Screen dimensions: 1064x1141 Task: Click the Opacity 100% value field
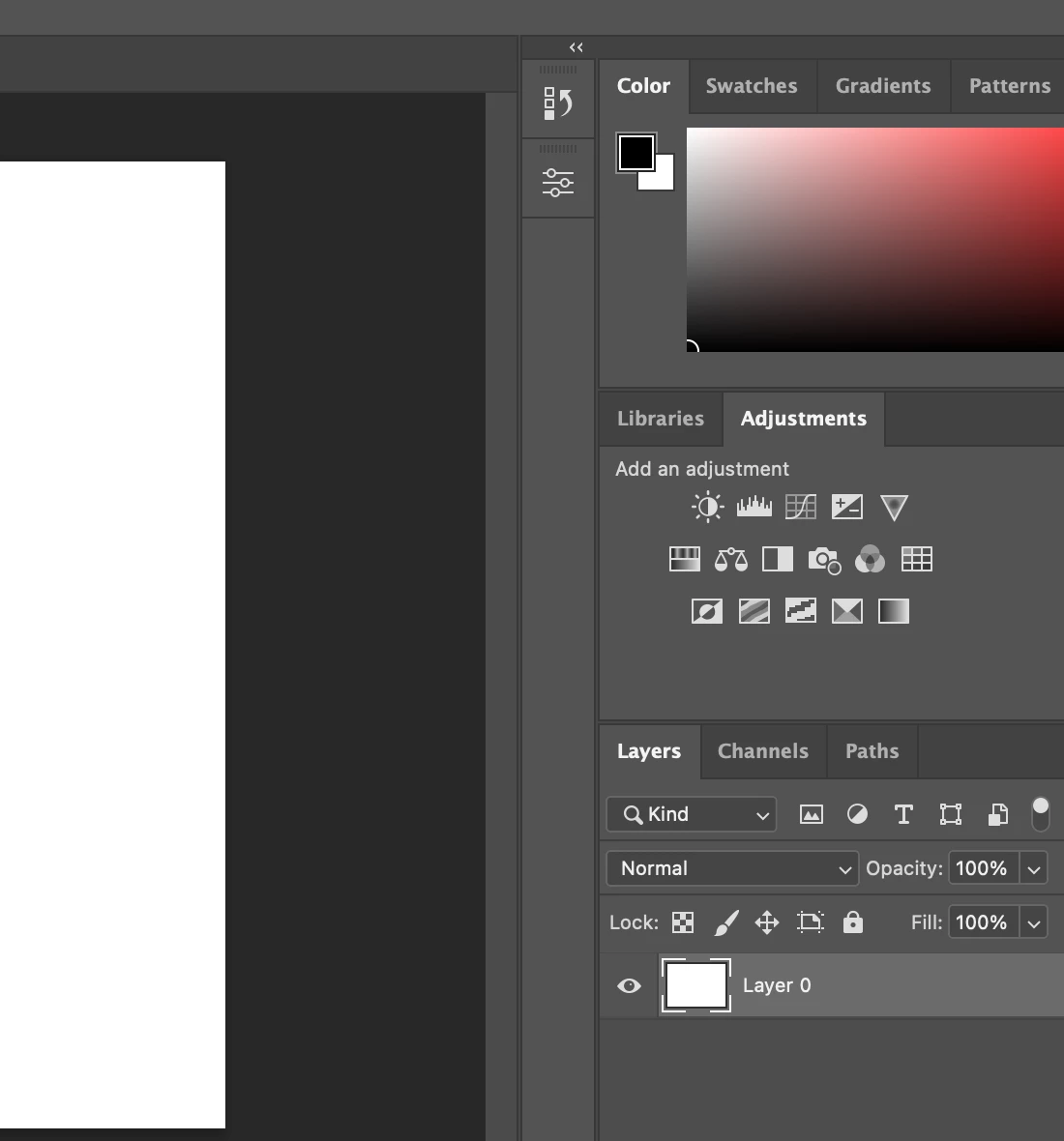tap(983, 869)
